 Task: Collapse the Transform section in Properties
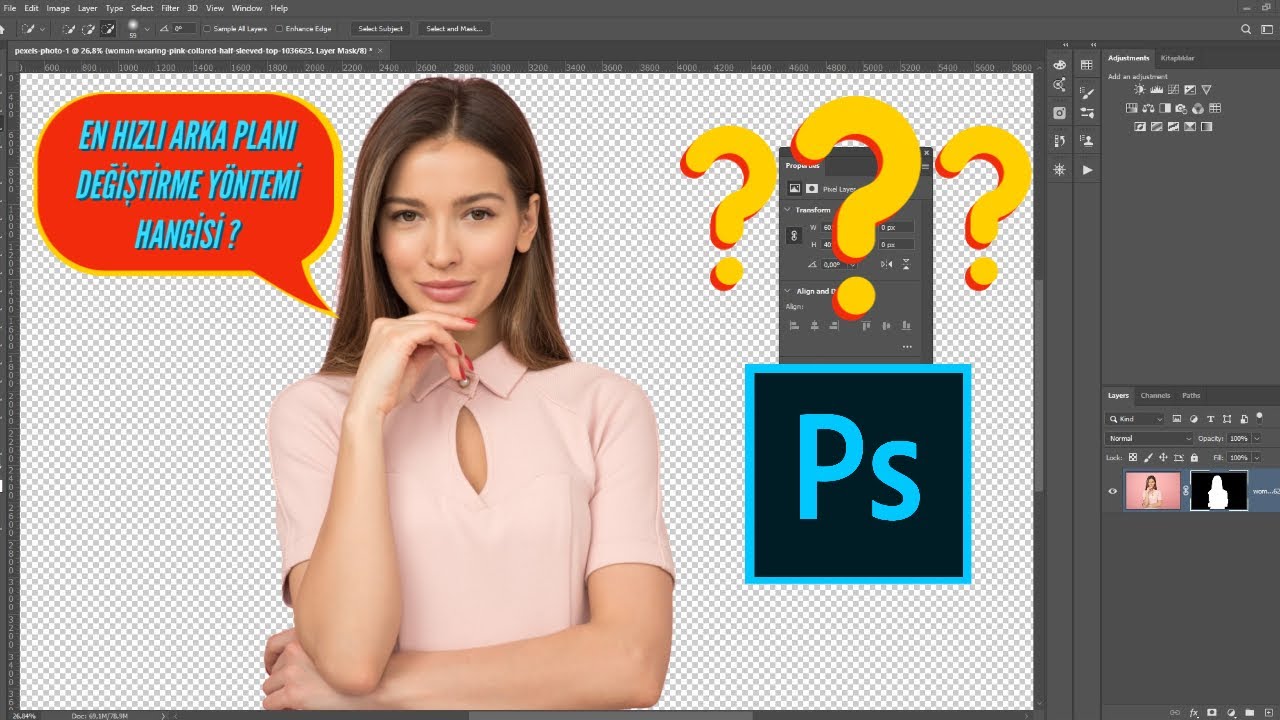(x=787, y=210)
